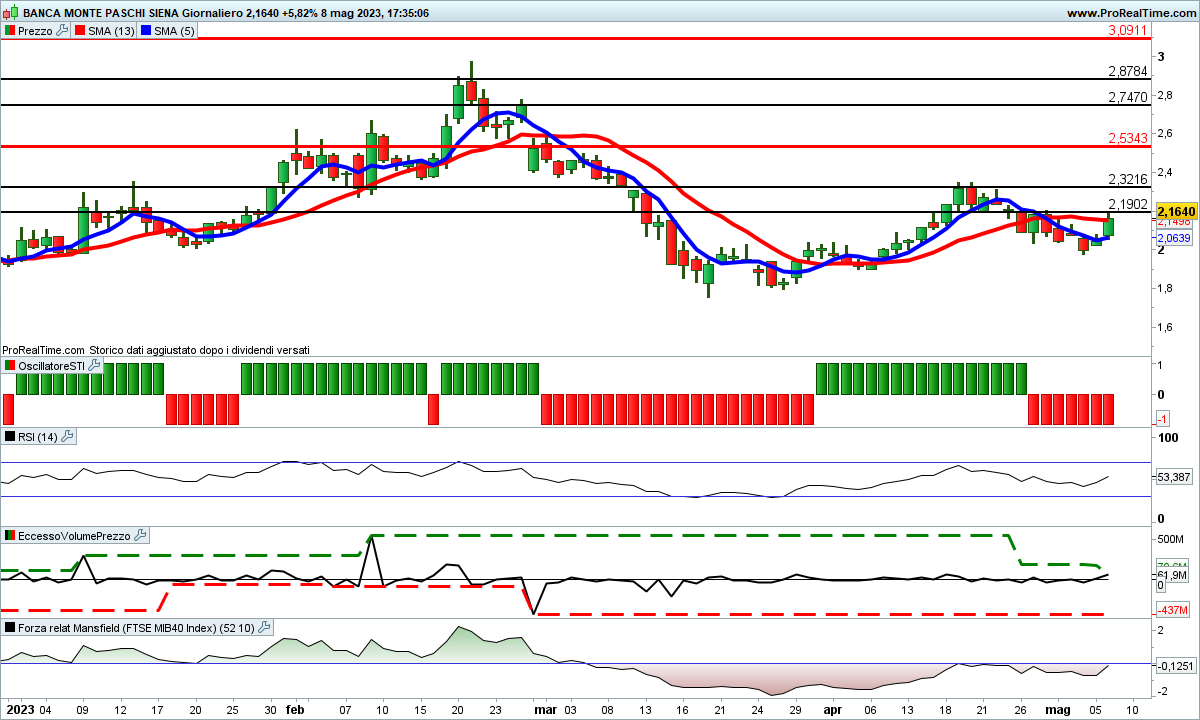Screen dimensions: 1200x720
Task: Open RSI (14) settings wrench icon
Action: click(x=67, y=436)
